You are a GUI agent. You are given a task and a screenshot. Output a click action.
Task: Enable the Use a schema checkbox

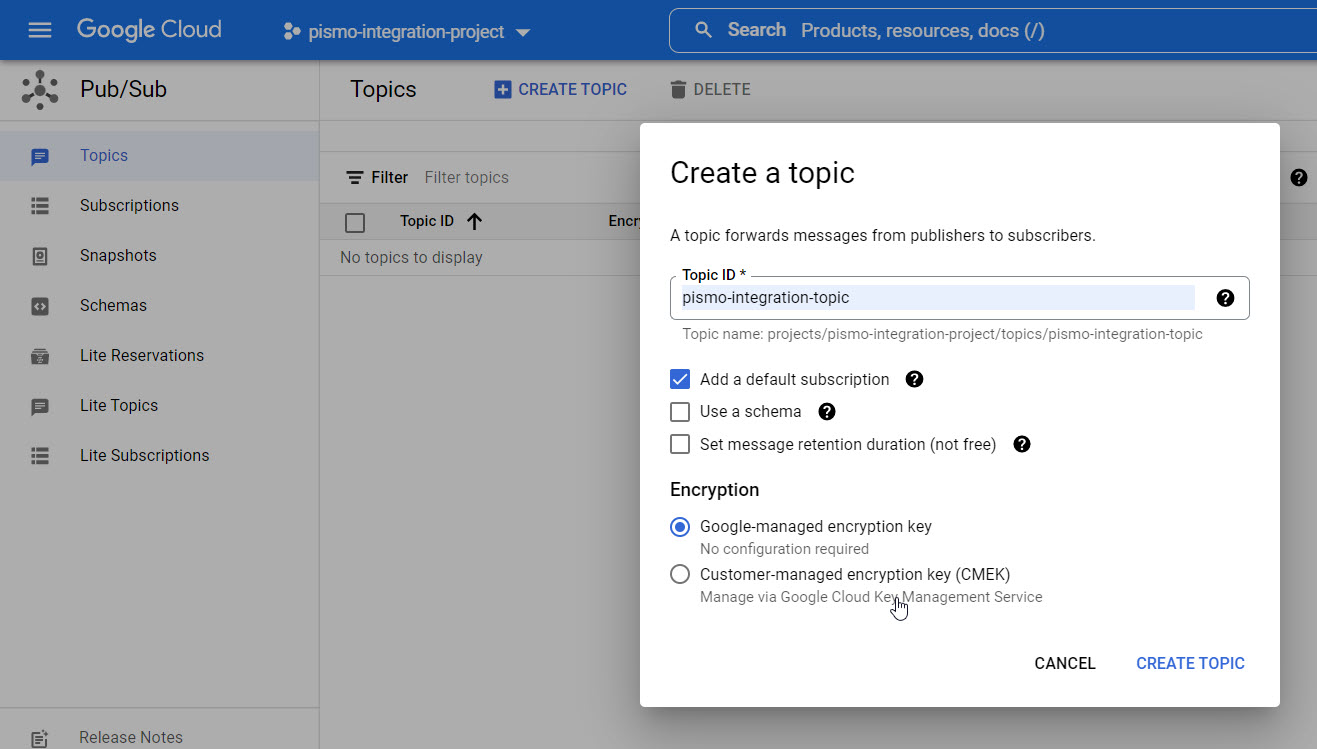point(680,412)
